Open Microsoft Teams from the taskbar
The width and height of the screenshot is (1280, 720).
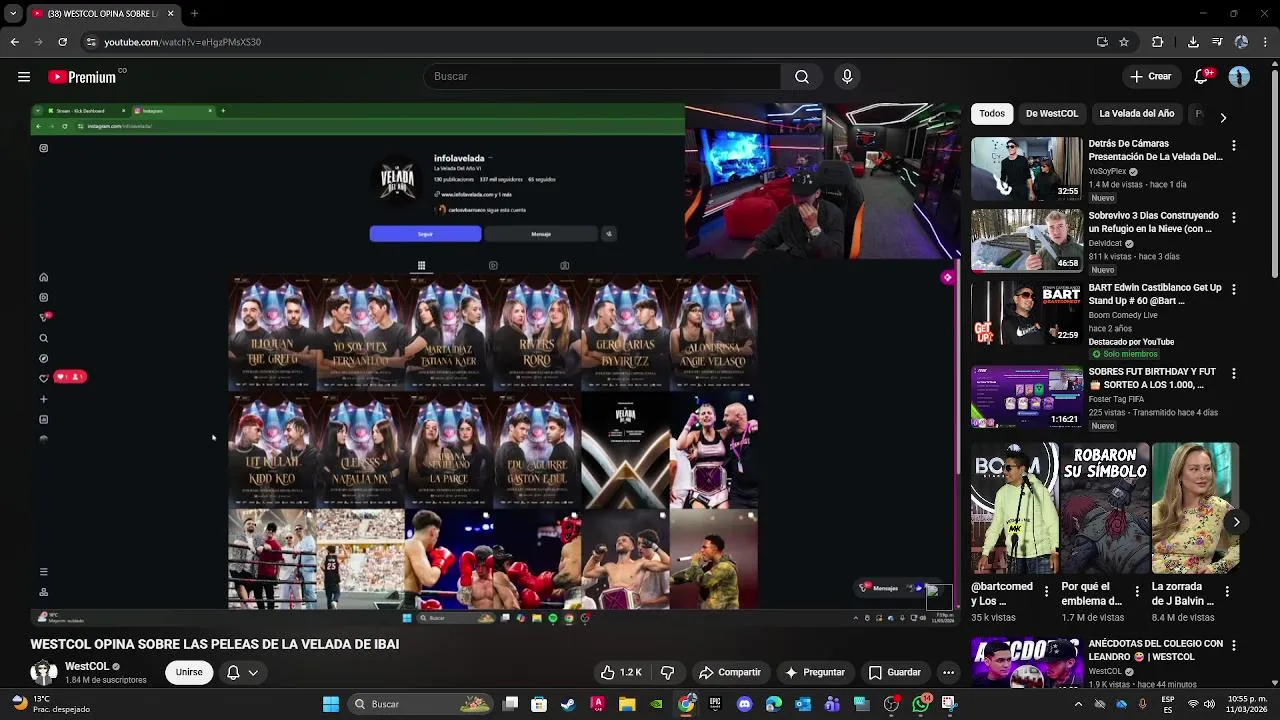[832, 704]
